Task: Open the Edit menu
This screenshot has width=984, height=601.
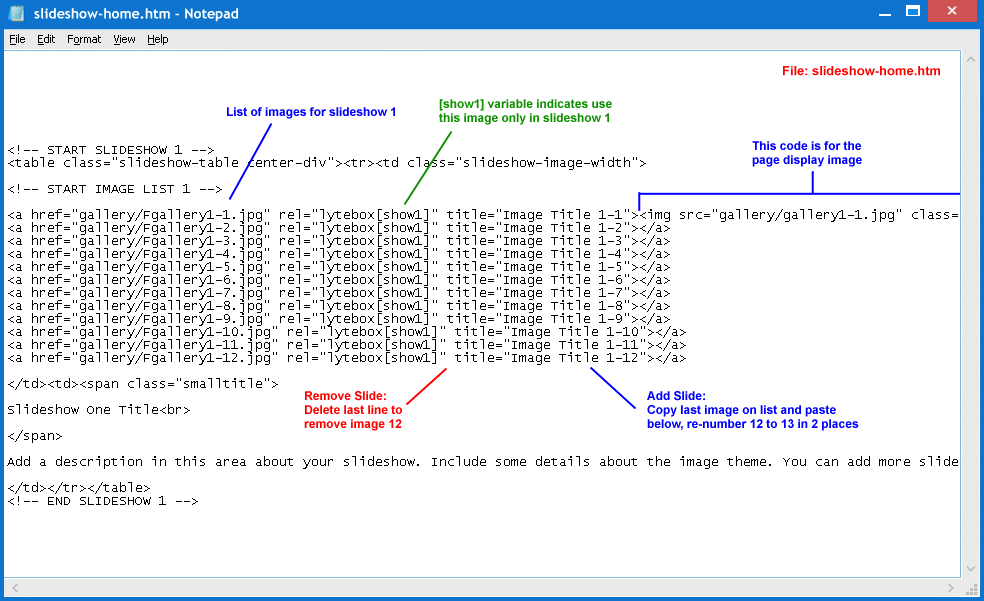Action: click(x=45, y=39)
